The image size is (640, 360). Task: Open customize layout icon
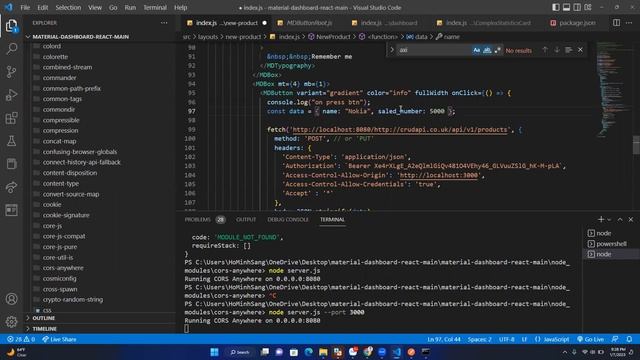coord(588,7)
